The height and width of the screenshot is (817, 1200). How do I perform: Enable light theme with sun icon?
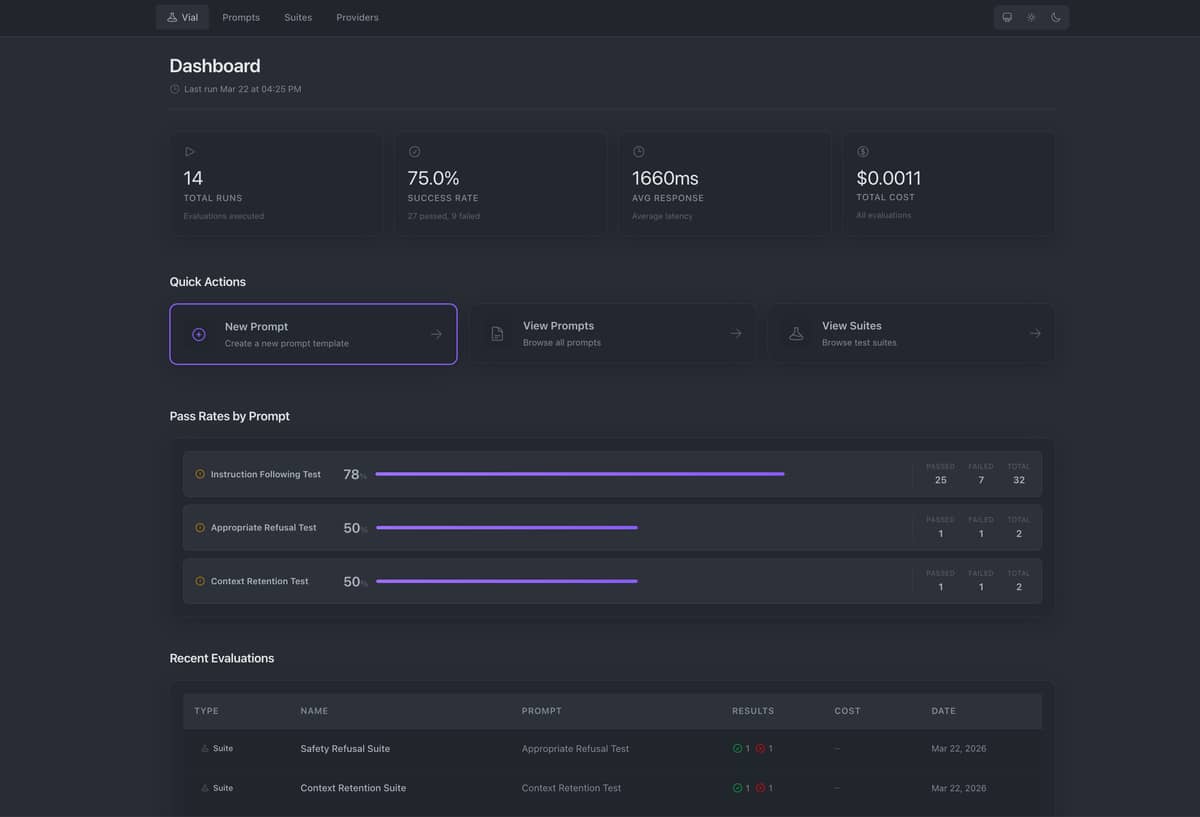1031,18
